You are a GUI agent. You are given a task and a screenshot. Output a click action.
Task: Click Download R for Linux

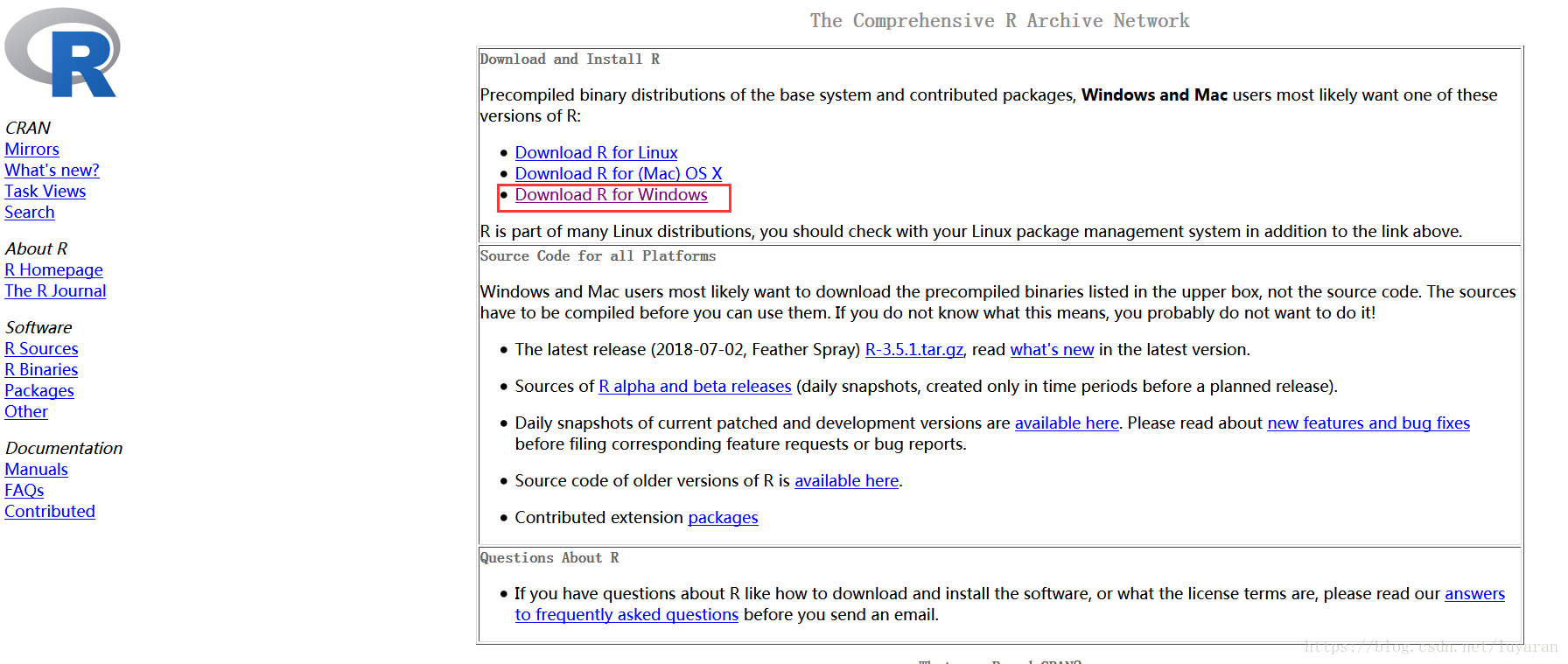pyautogui.click(x=596, y=153)
